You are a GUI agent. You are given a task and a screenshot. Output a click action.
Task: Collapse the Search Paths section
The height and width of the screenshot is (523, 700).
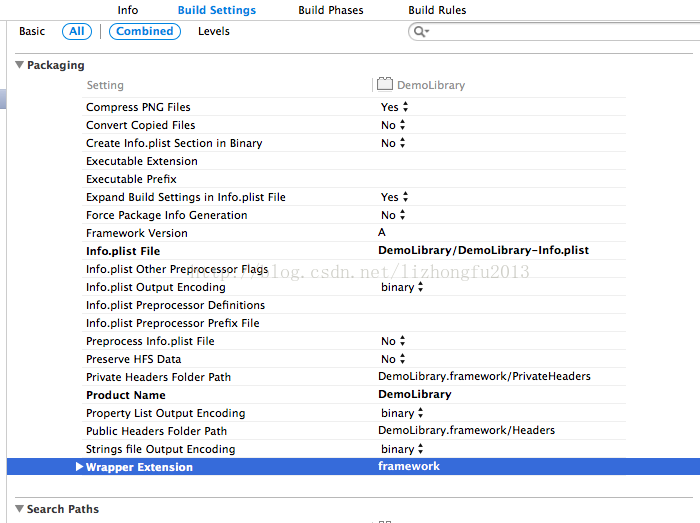(19, 509)
